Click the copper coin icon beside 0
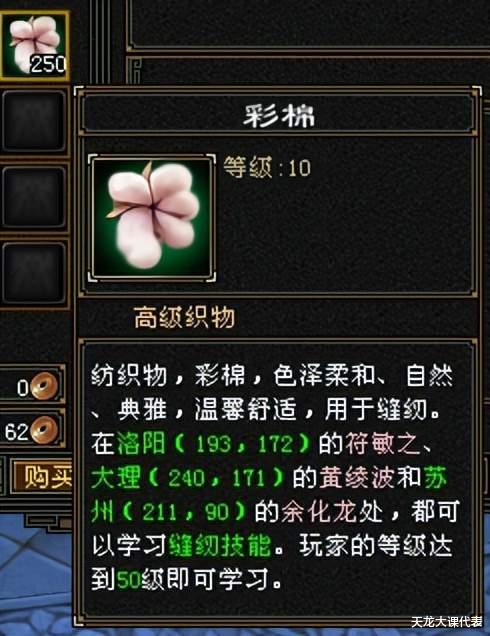This screenshot has height=636, width=490. 45,386
